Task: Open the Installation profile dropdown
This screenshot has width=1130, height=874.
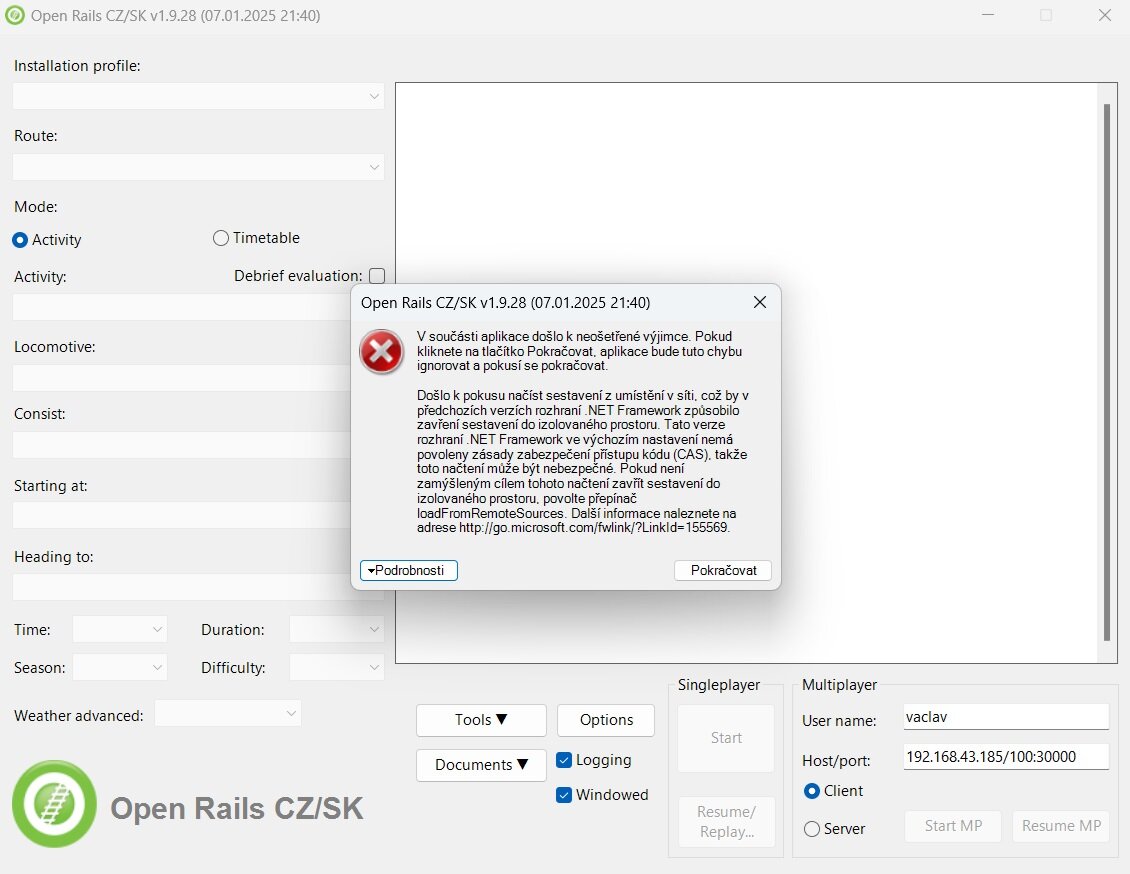Action: click(198, 96)
